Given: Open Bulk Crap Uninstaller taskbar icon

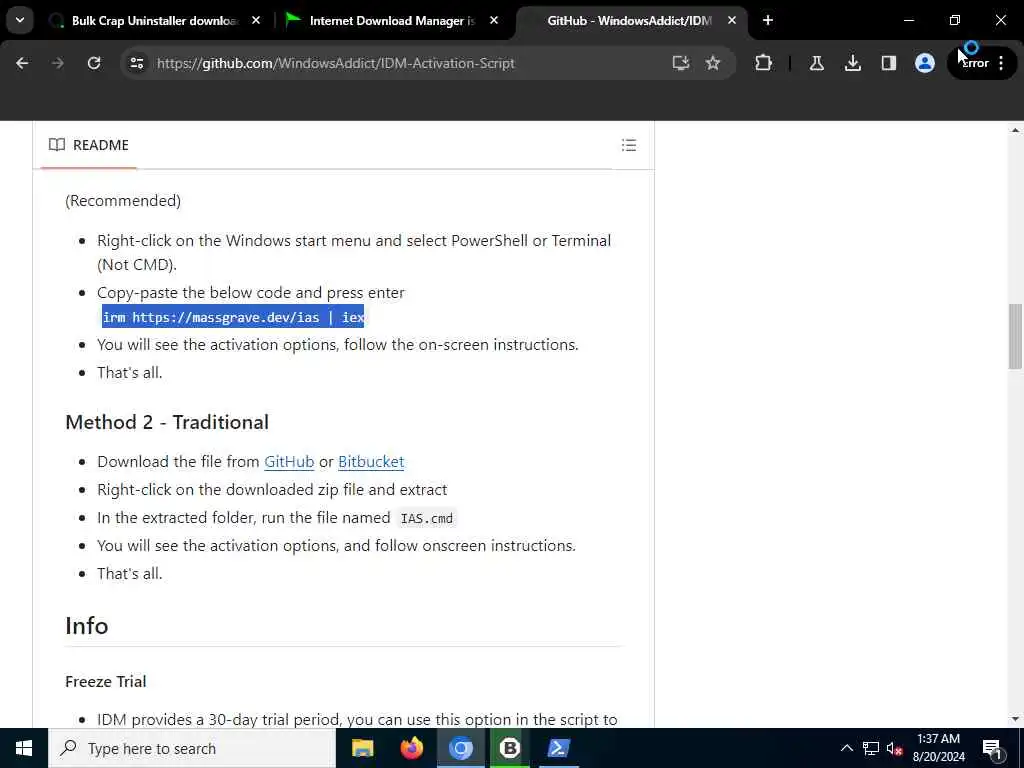Looking at the screenshot, I should [x=509, y=748].
